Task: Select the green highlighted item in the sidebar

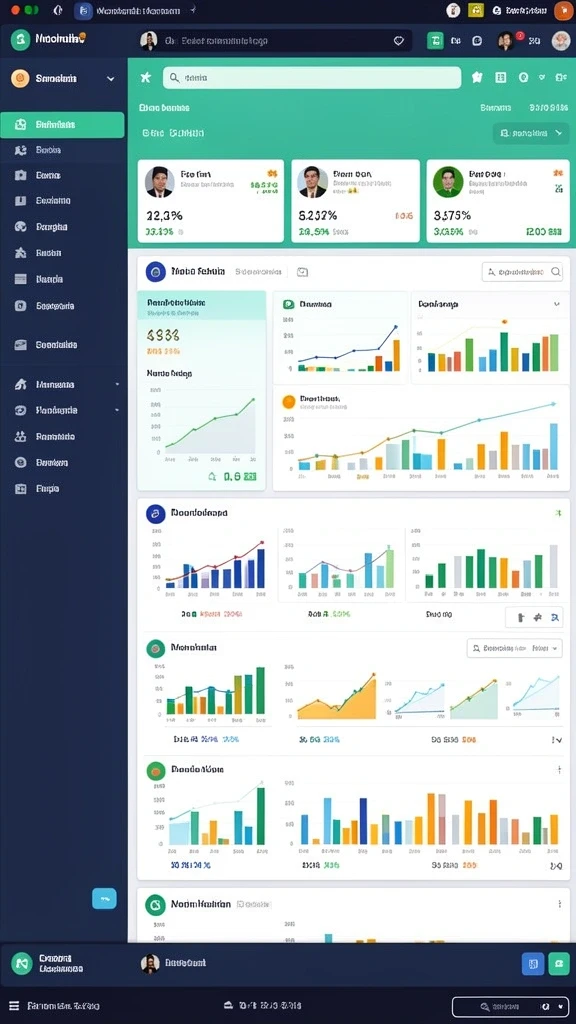Action: (x=62, y=125)
